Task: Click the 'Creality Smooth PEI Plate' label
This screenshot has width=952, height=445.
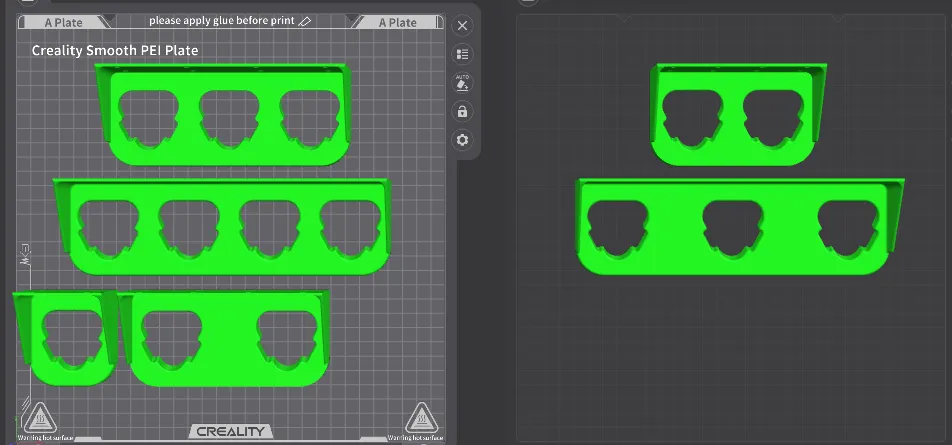Action: (x=115, y=50)
